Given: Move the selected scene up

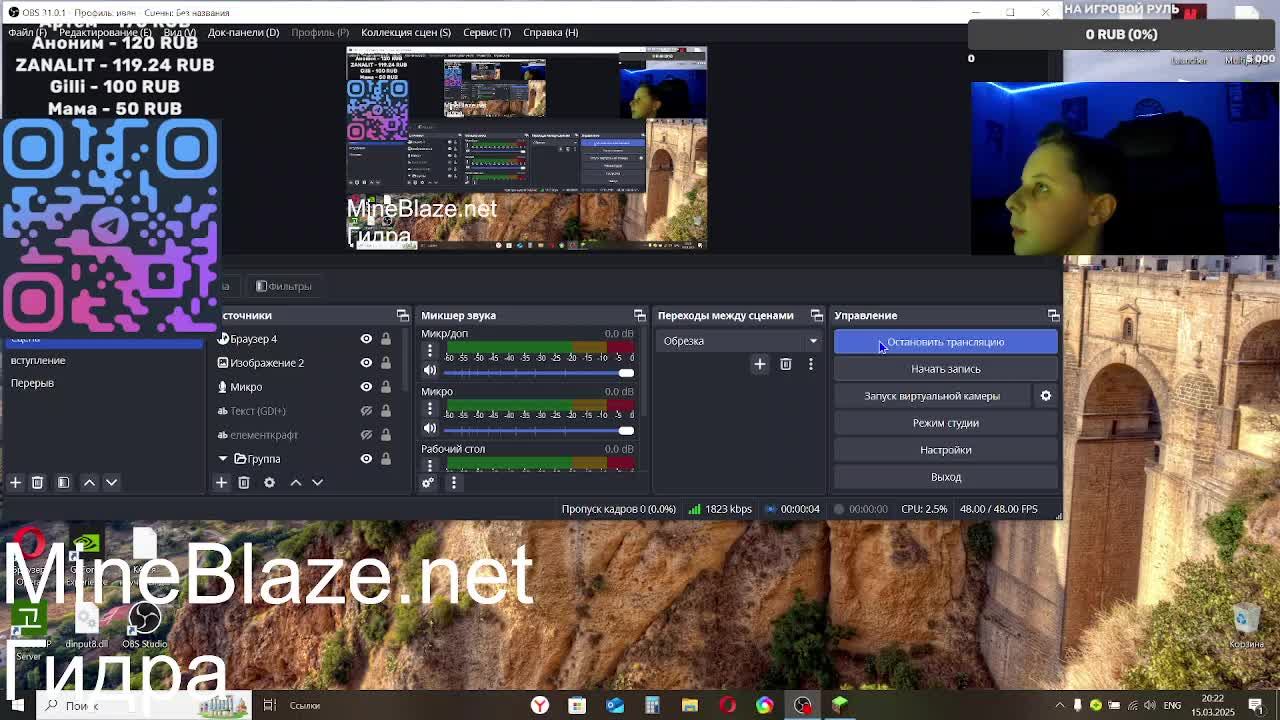Looking at the screenshot, I should point(89,482).
